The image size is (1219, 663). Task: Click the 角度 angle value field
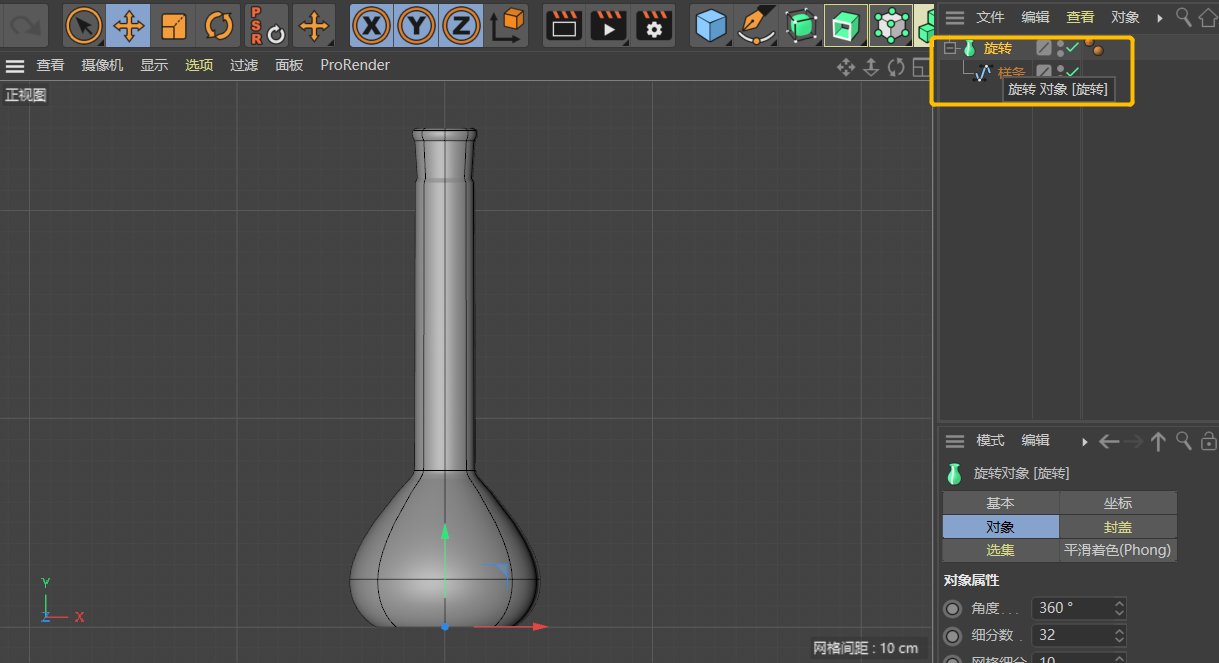pos(1079,608)
